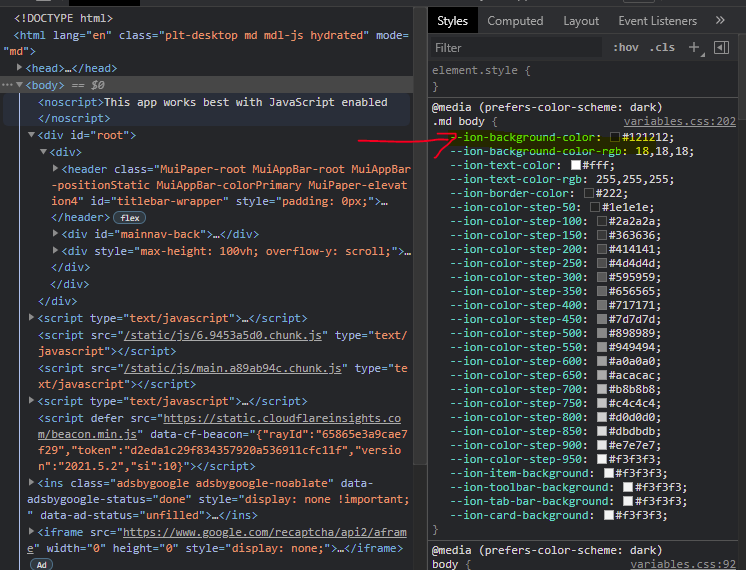The image size is (746, 570).
Task: Click the ion-card-background color swatch
Action: click(609, 515)
